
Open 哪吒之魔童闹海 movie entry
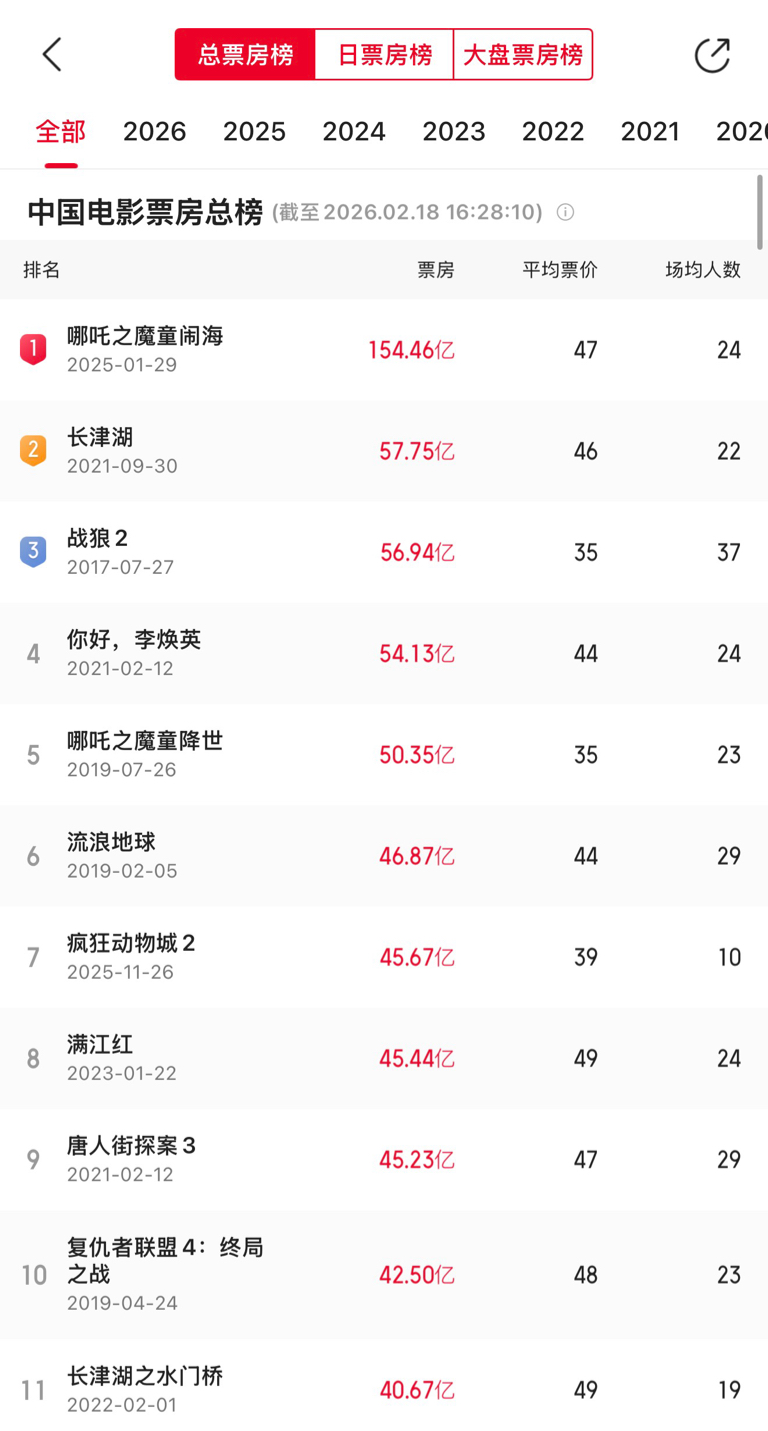[x=145, y=337]
